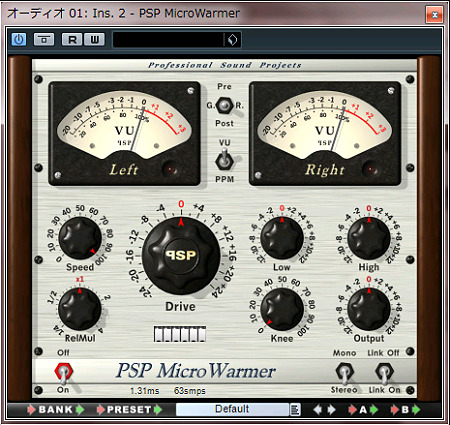450x425 pixels.
Task: Flip the Pre/Post metering switch
Action: click(224, 105)
